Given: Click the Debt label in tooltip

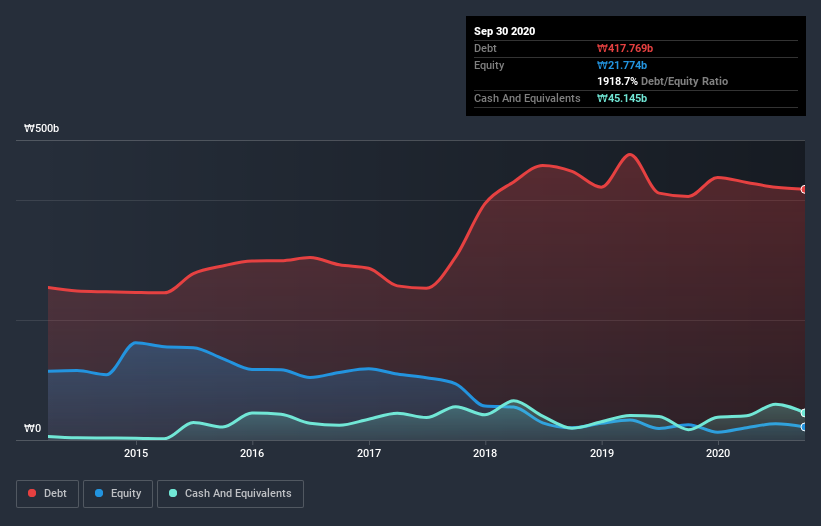Looking at the screenshot, I should coord(485,48).
